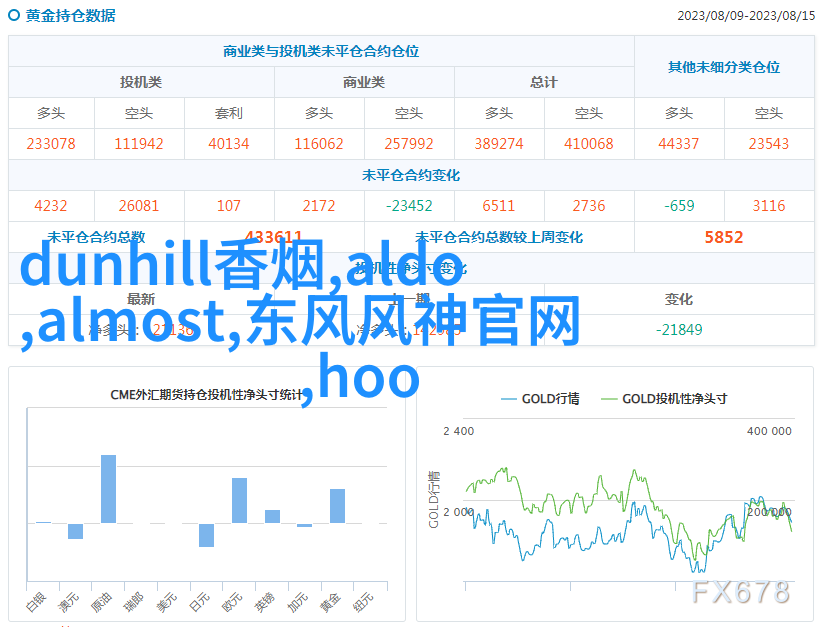
Task: Click the 纽元 axis label
Action: [x=363, y=602]
